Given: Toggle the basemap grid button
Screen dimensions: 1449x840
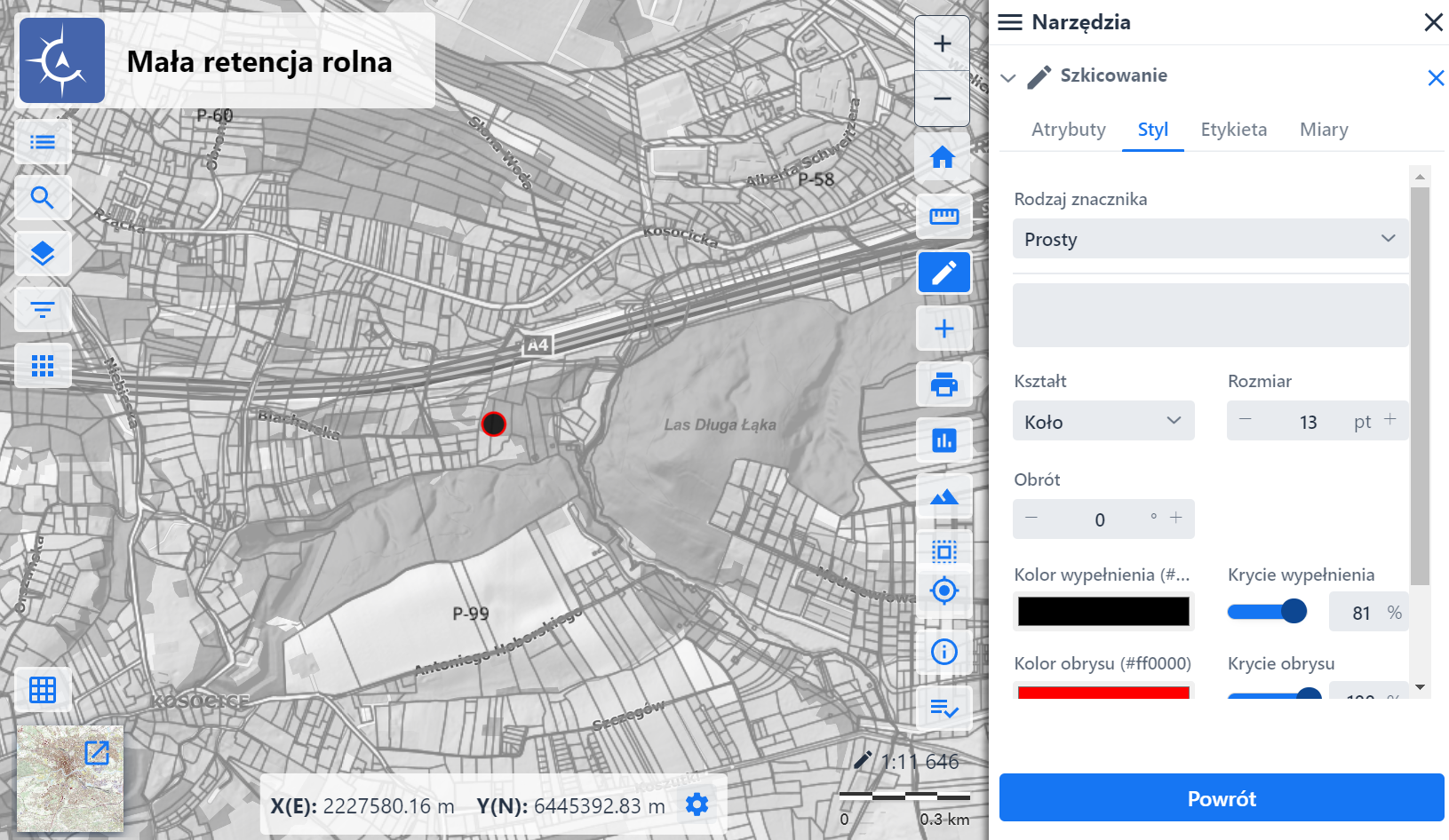Looking at the screenshot, I should [43, 689].
